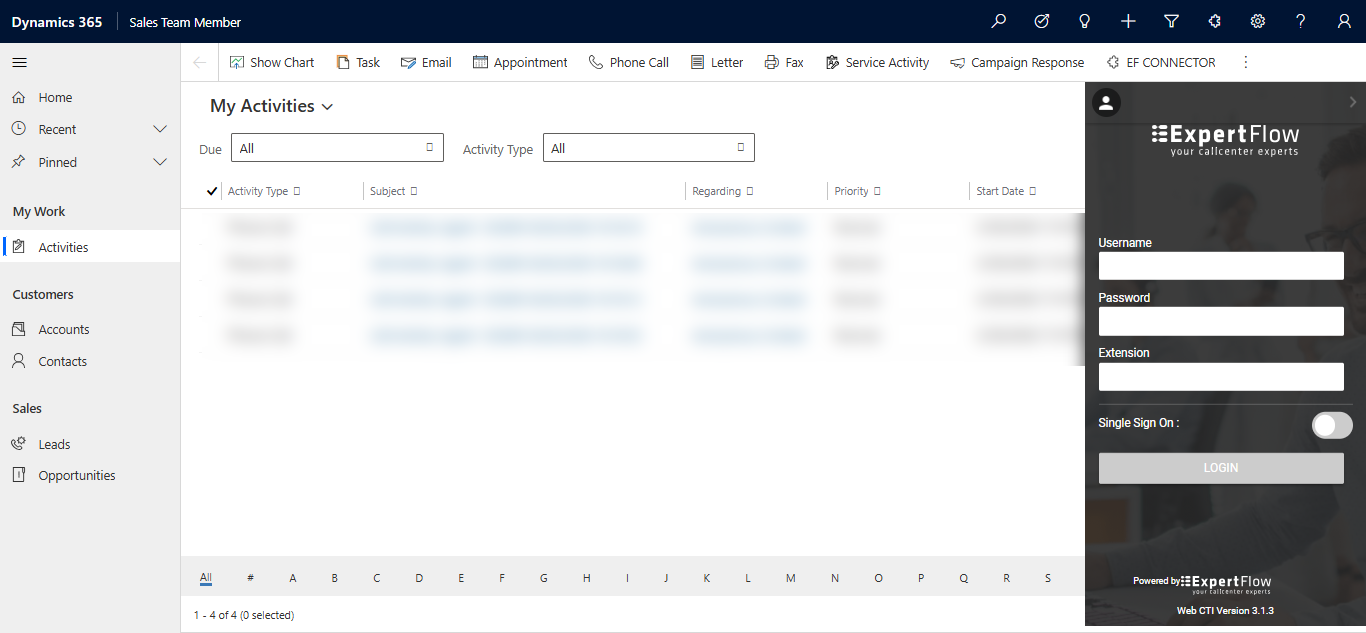The width and height of the screenshot is (1366, 633).
Task: Check the select-all rows checkmark
Action: 211,191
